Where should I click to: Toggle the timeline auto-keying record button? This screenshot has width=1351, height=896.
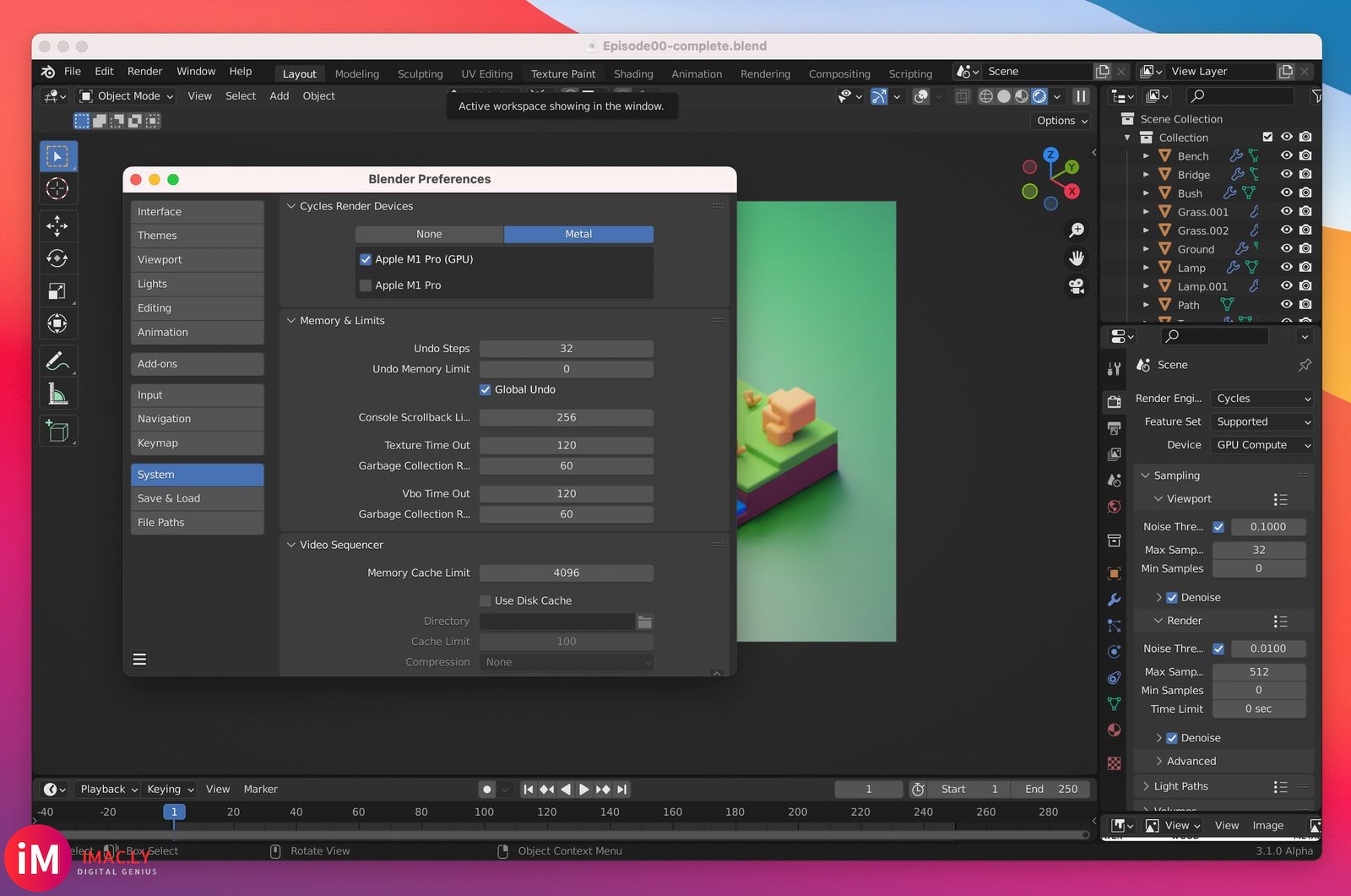[x=487, y=790]
